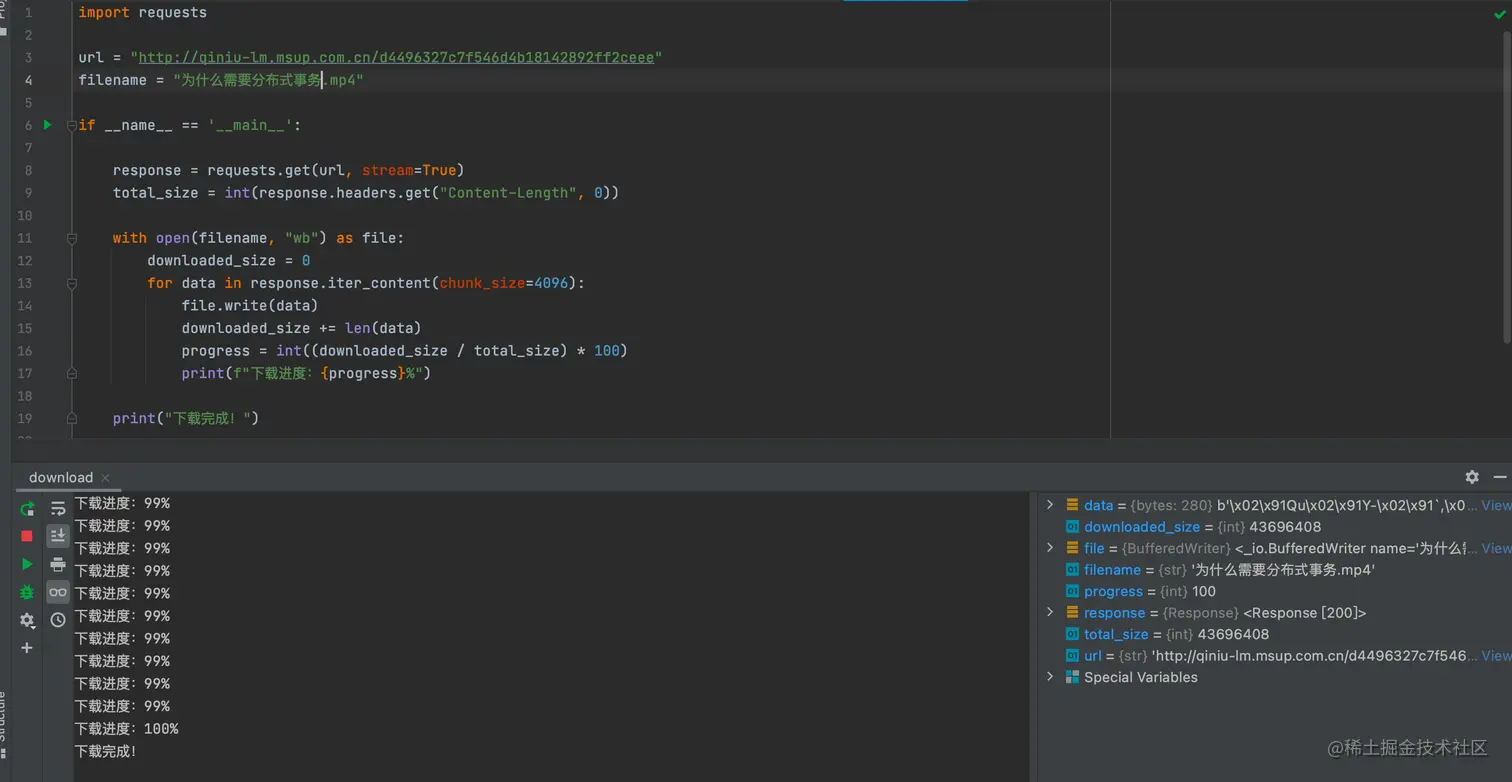Image resolution: width=1512 pixels, height=782 pixels.
Task: Click the '下载完成!' console line
Action: coord(106,751)
